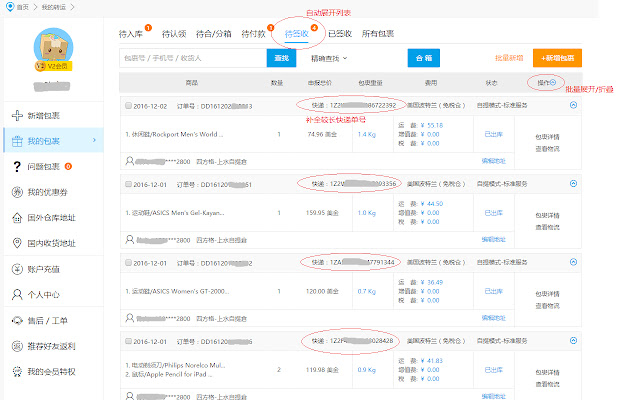
Task: Click the coupon icon for 我的优惠券
Action: tap(17, 192)
